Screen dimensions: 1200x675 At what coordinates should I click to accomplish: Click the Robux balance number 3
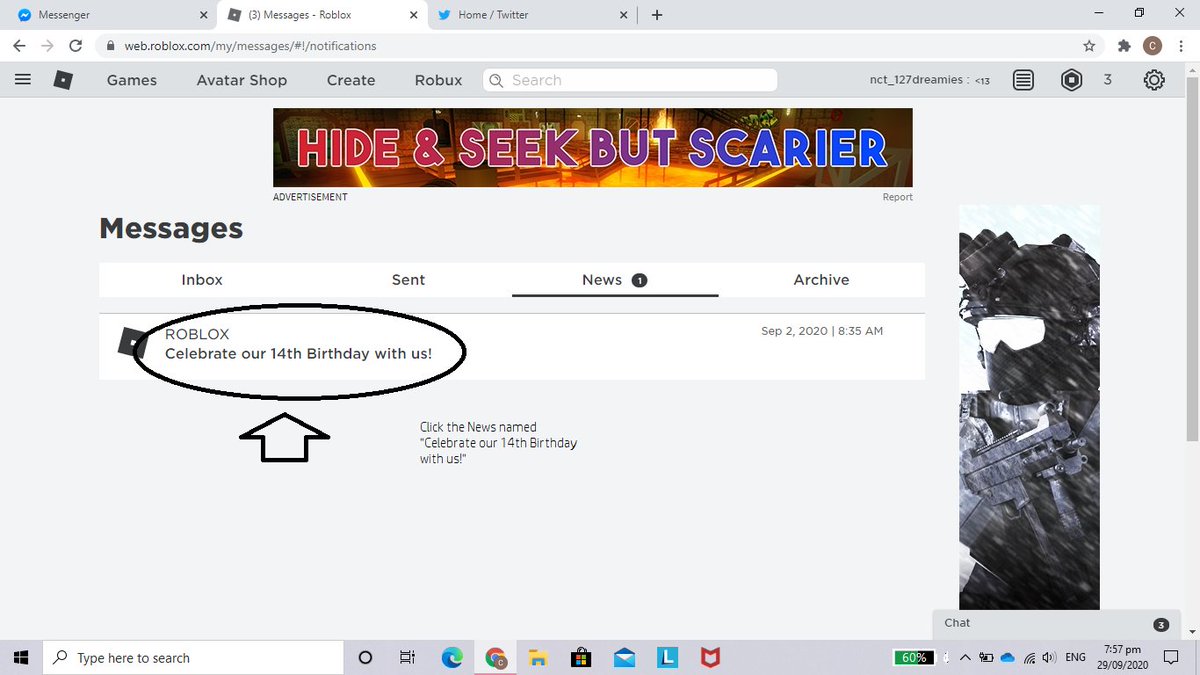(1107, 80)
